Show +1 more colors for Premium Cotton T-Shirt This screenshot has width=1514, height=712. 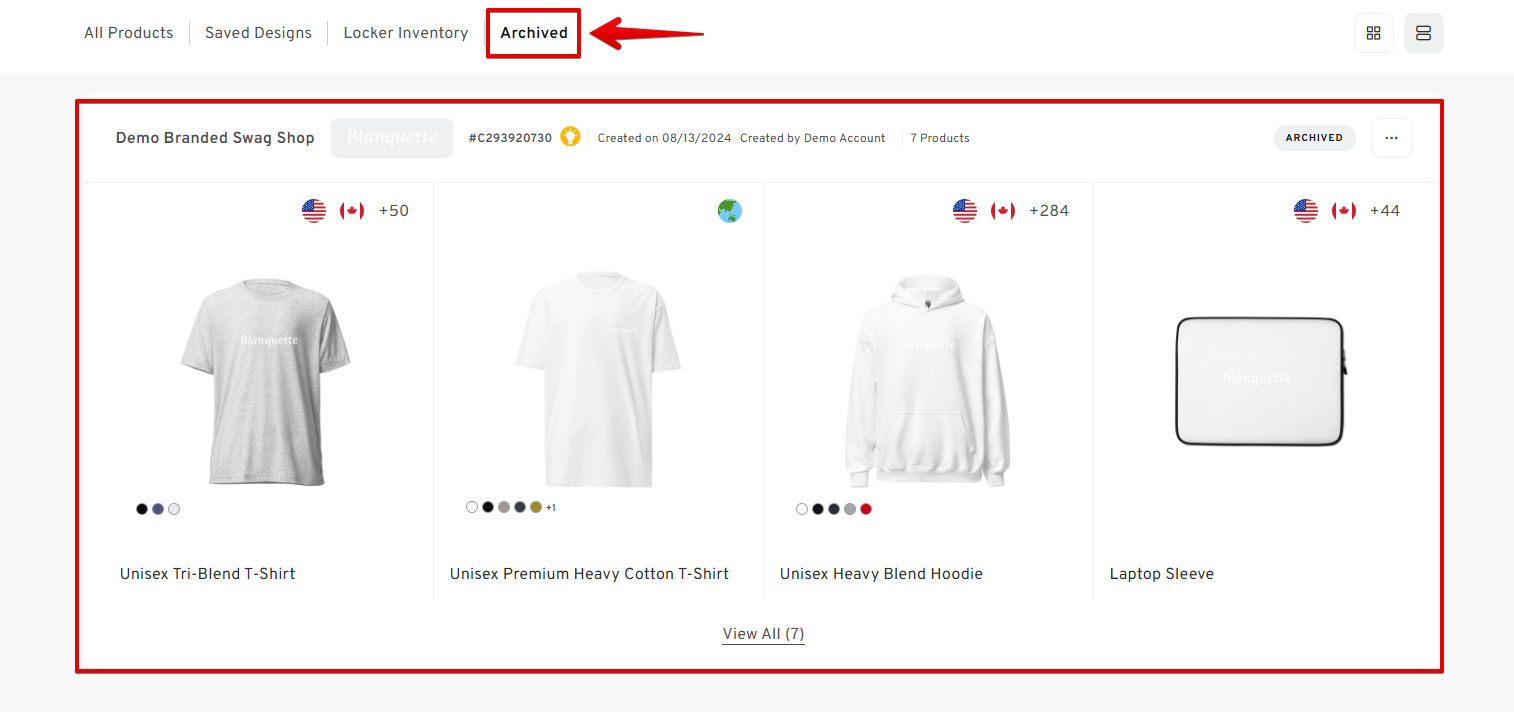tap(551, 508)
